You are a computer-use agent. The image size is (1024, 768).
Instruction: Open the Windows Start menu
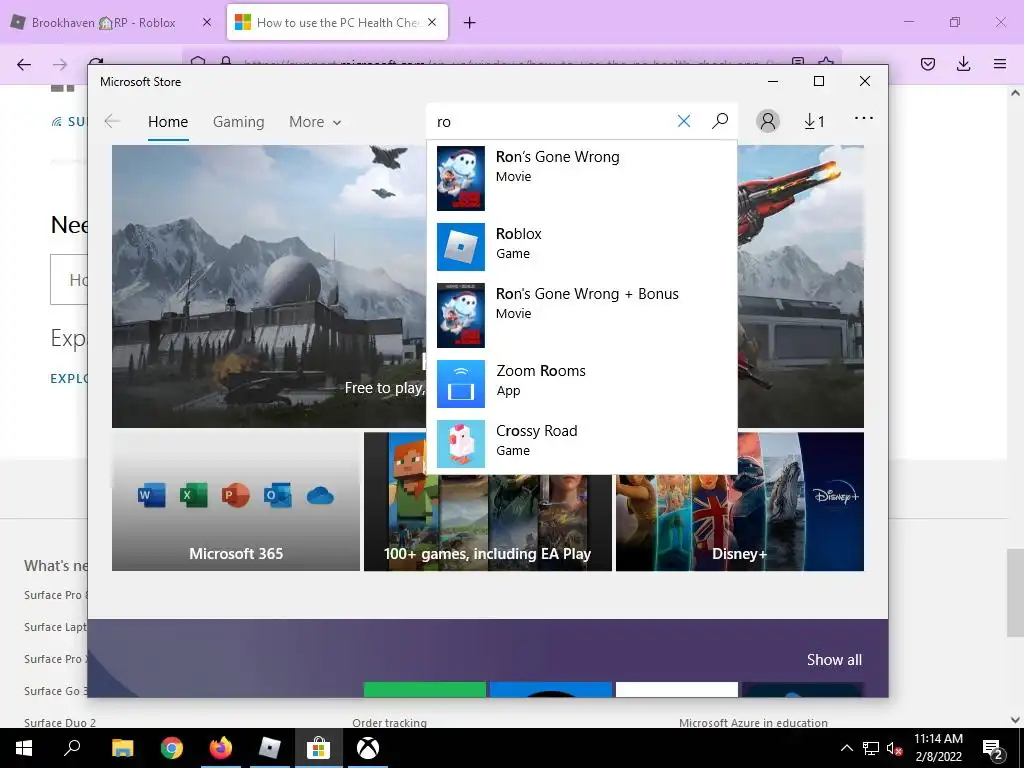24,748
